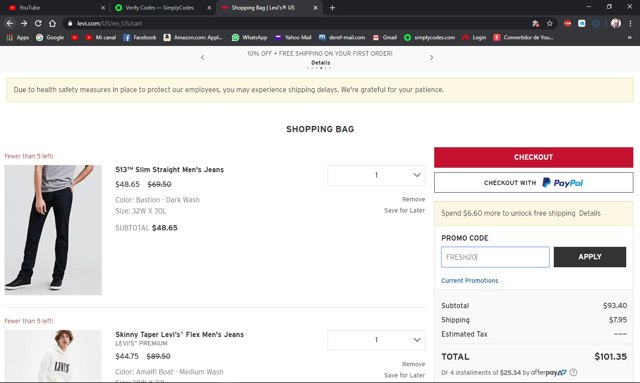Click the levi.com address bar URL
Screen dimensions: 640x383
pos(109,23)
